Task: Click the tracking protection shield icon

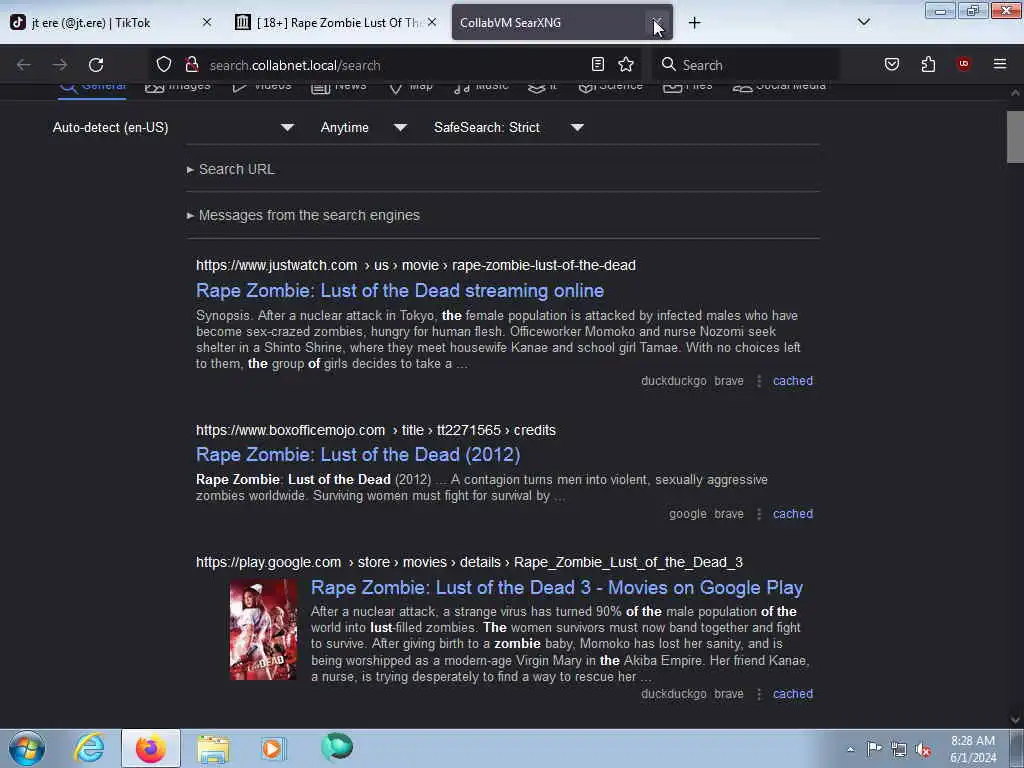Action: coord(164,64)
